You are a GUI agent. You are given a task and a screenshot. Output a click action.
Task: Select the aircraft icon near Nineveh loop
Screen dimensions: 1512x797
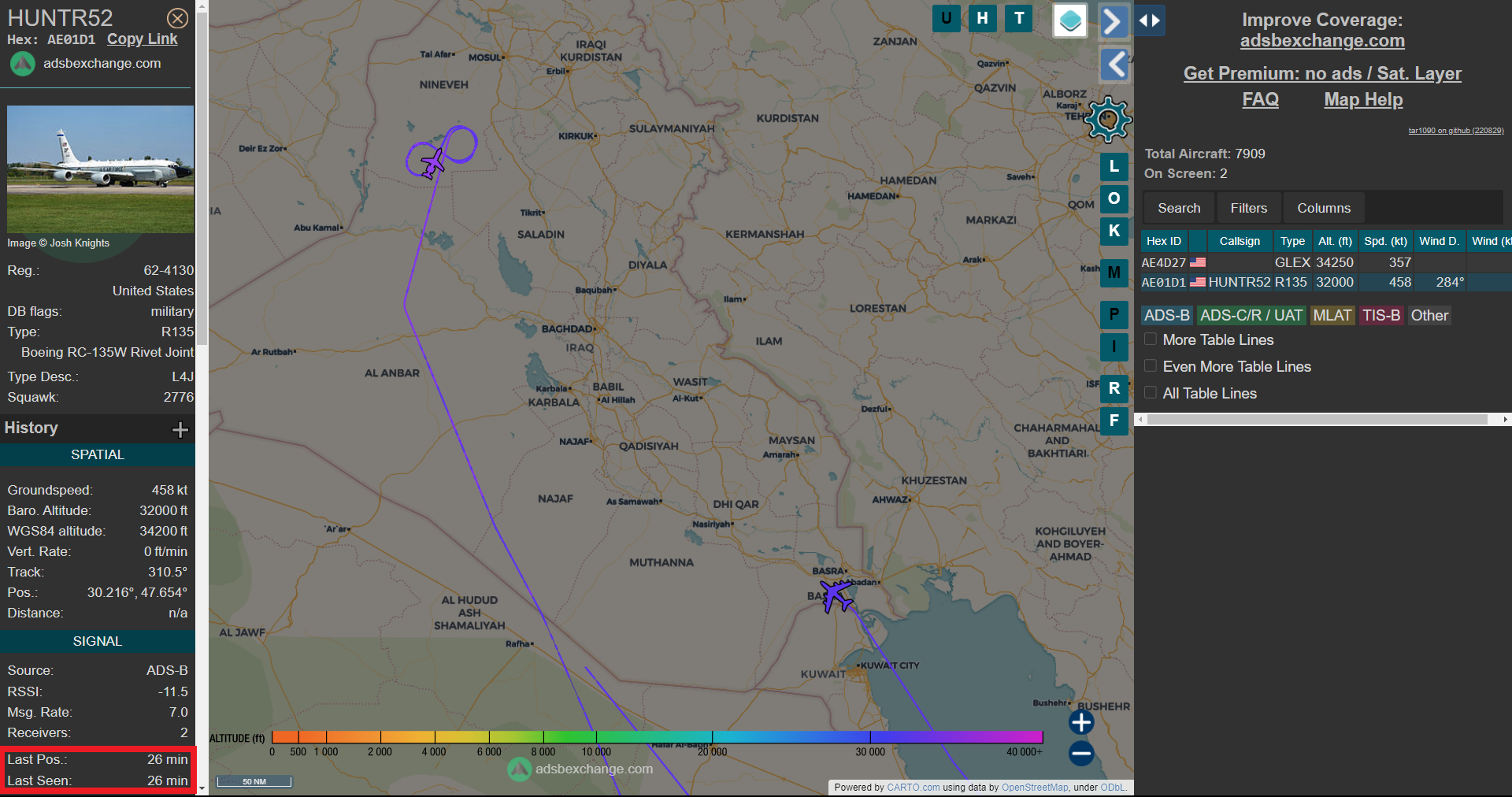click(x=432, y=164)
